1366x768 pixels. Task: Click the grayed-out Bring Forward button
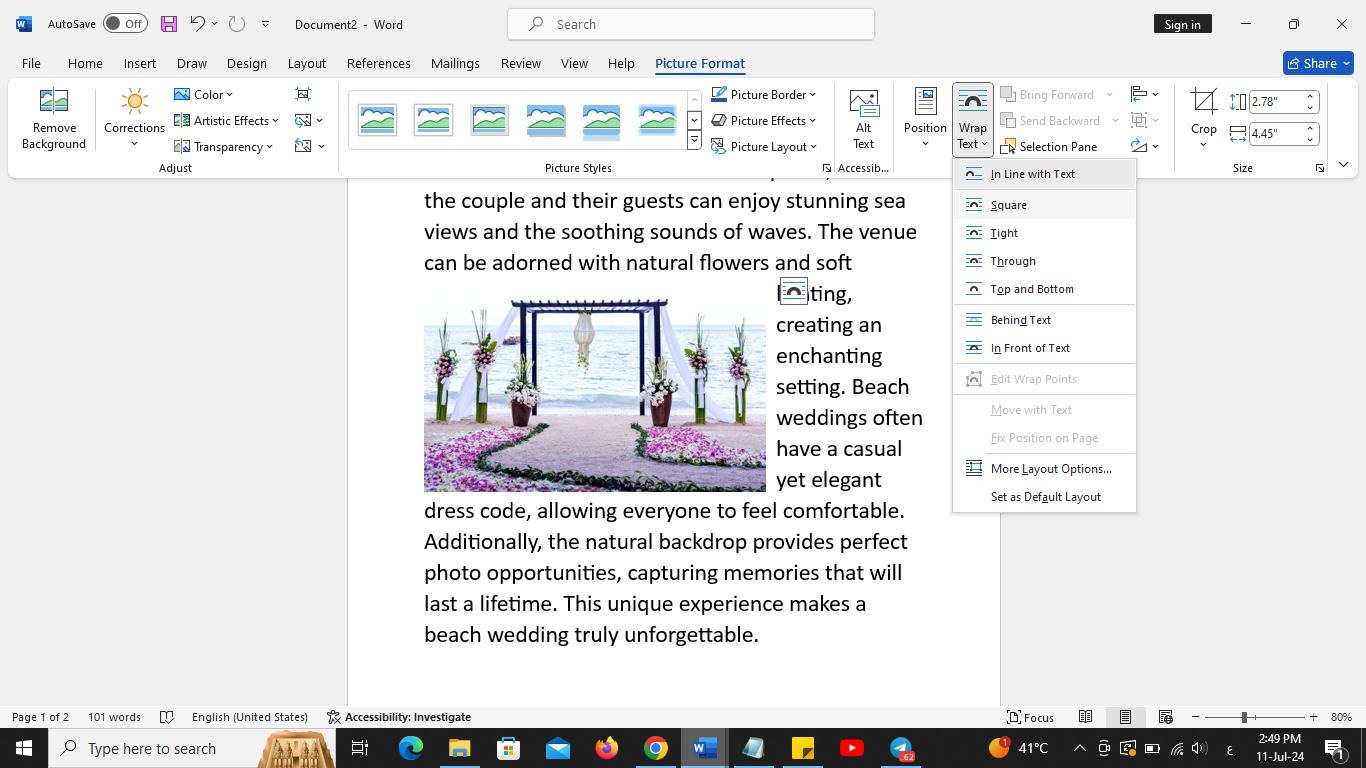(1057, 94)
